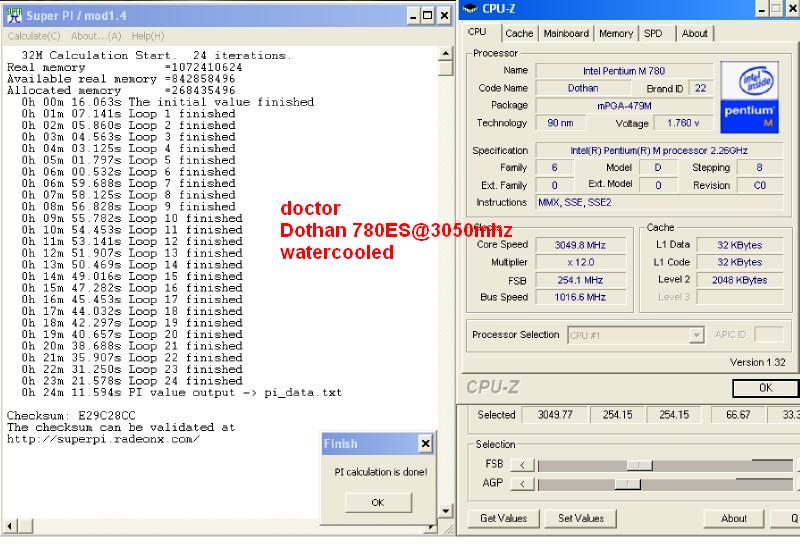This screenshot has height=559, width=800.
Task: Click the Code Name field Dothan
Action: pyautogui.click(x=583, y=88)
